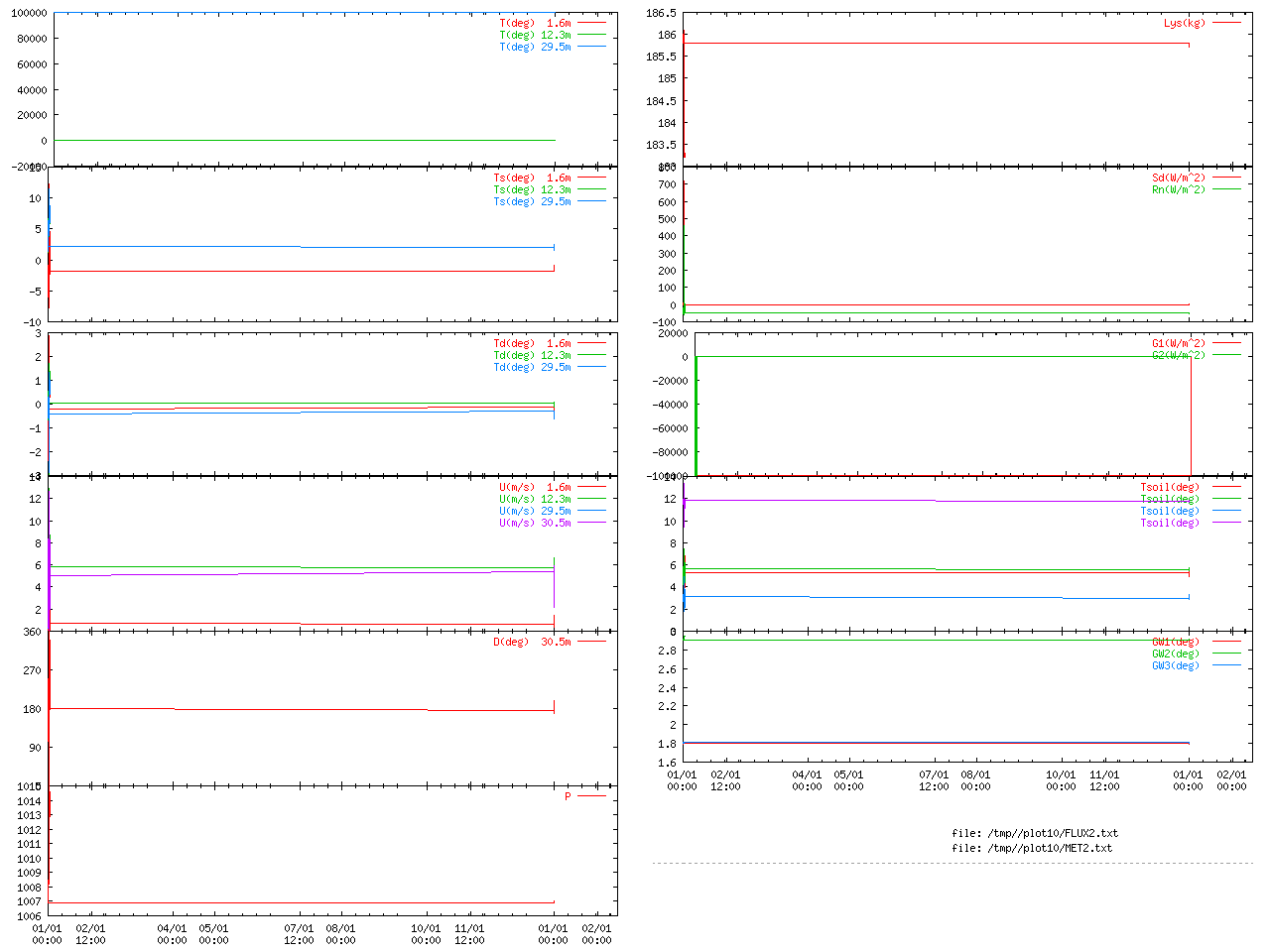Click the 'T(deg) 29.5m' legend label
Image resolution: width=1270 pixels, height=952 pixels.
pyautogui.click(x=535, y=47)
